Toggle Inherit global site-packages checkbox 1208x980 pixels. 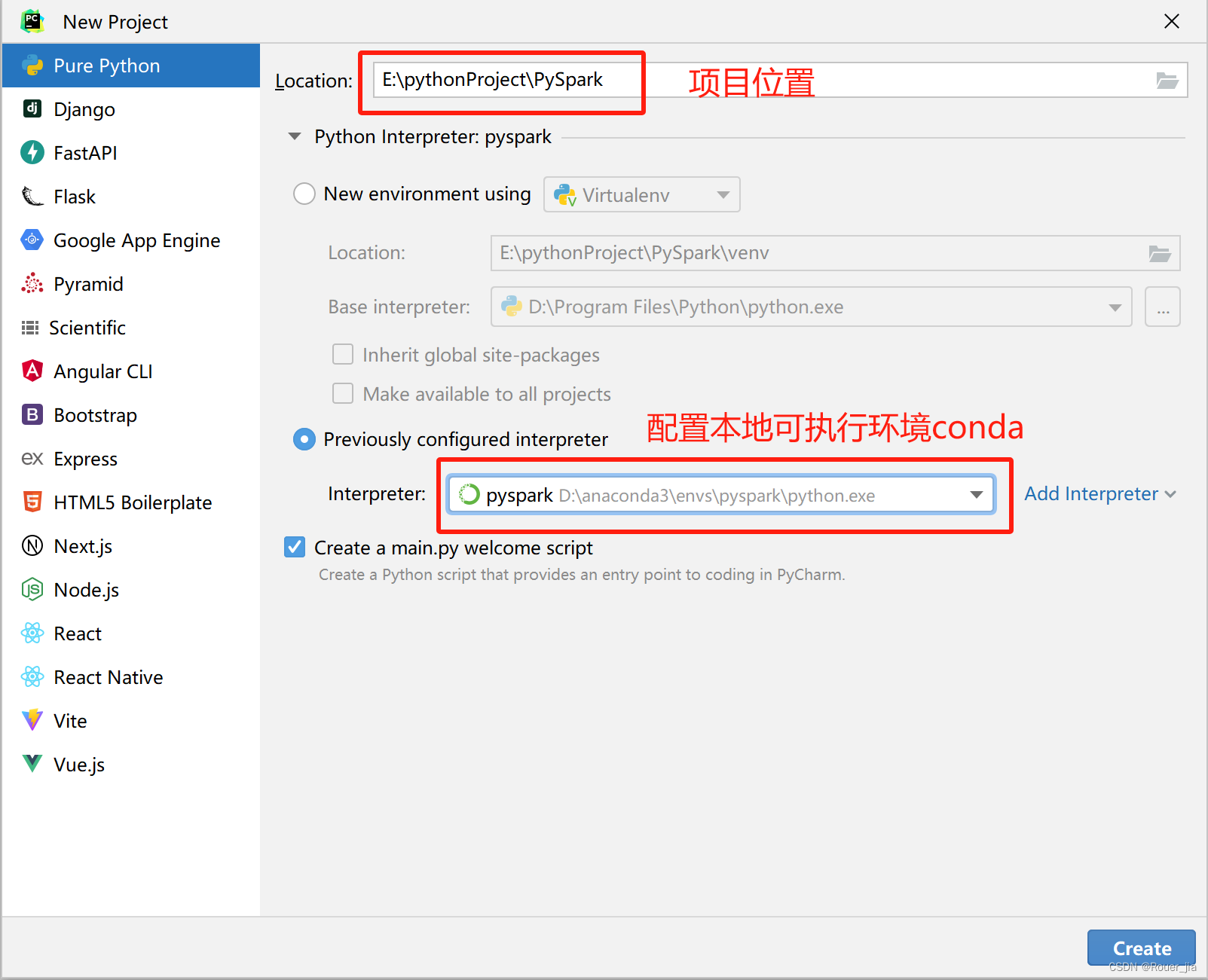tap(343, 354)
